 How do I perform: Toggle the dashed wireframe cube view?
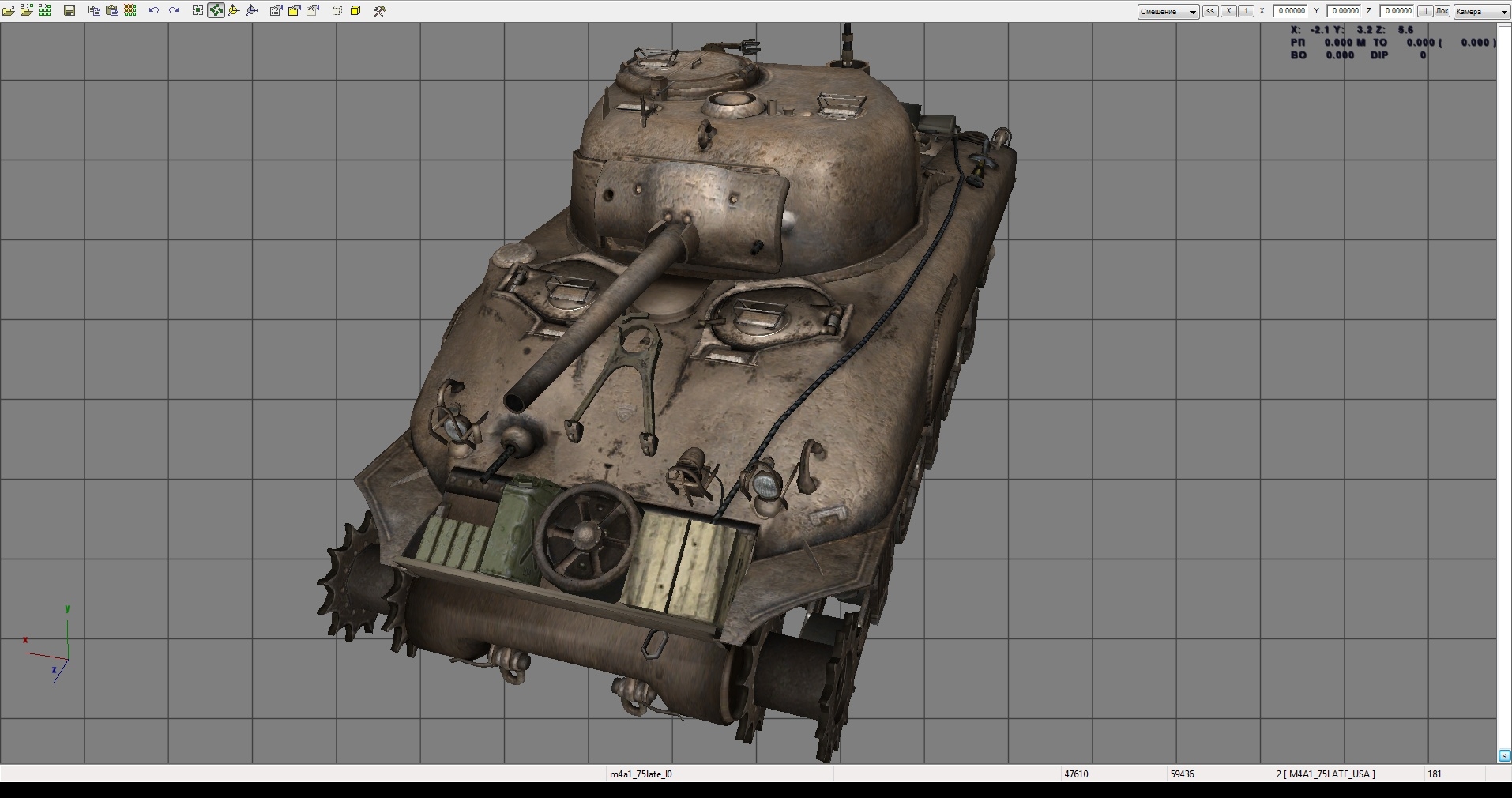337,10
